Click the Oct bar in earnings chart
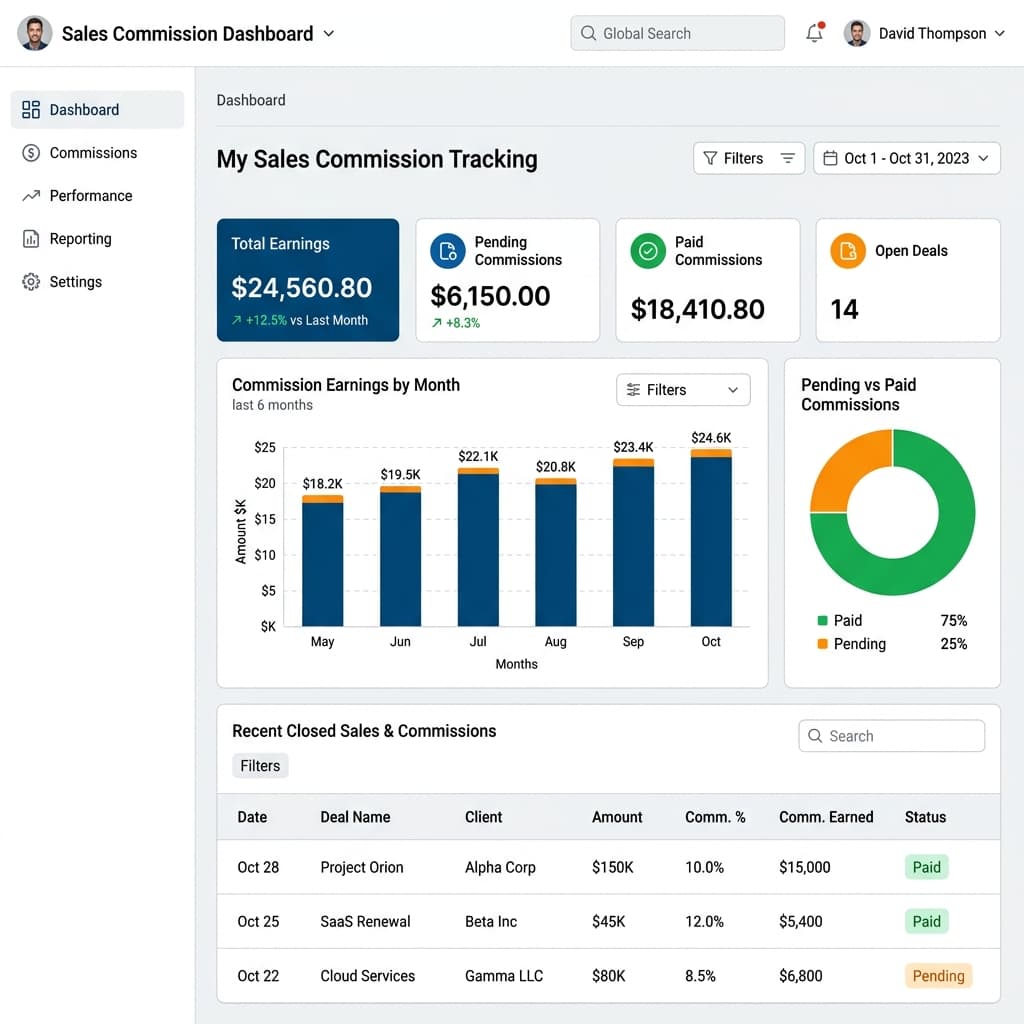The height and width of the screenshot is (1024, 1024). pos(711,538)
